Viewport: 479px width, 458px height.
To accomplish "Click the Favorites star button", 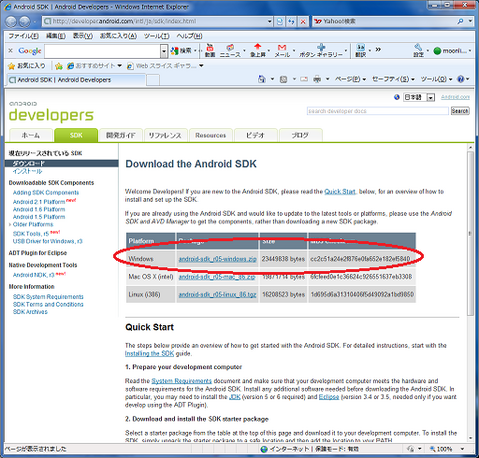I will 27,66.
